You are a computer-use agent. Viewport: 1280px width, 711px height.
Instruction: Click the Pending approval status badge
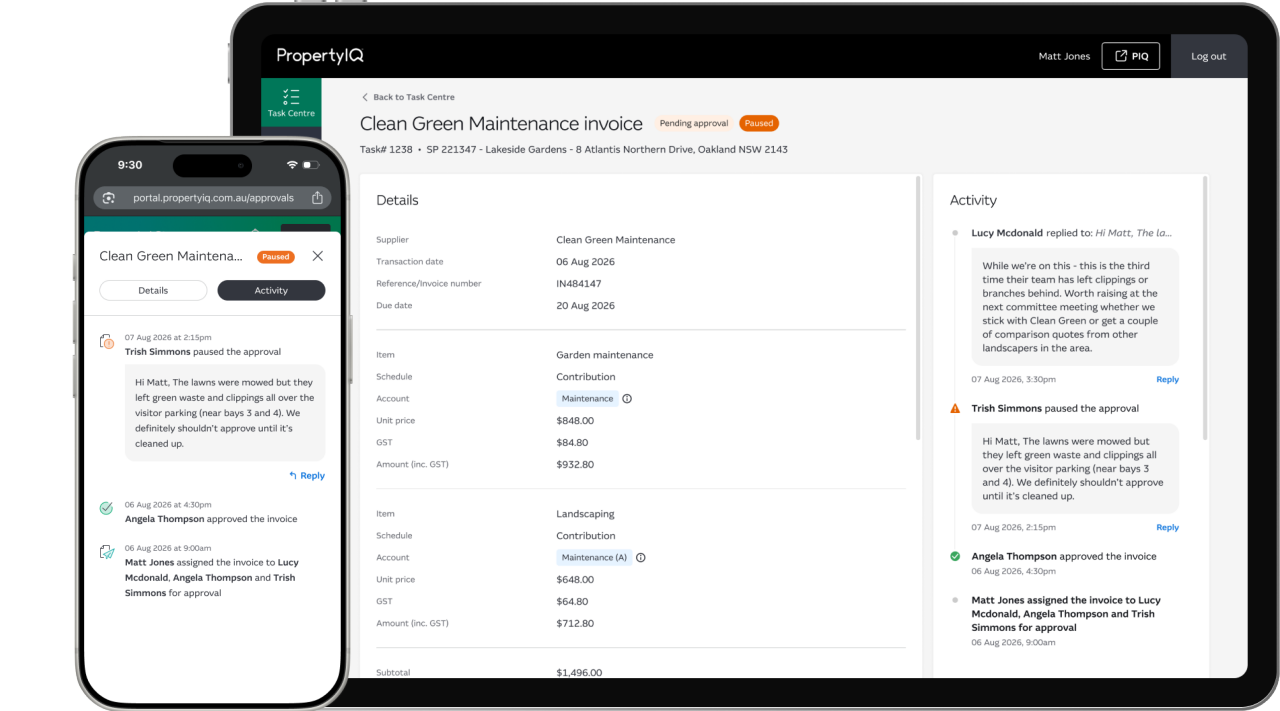[694, 124]
